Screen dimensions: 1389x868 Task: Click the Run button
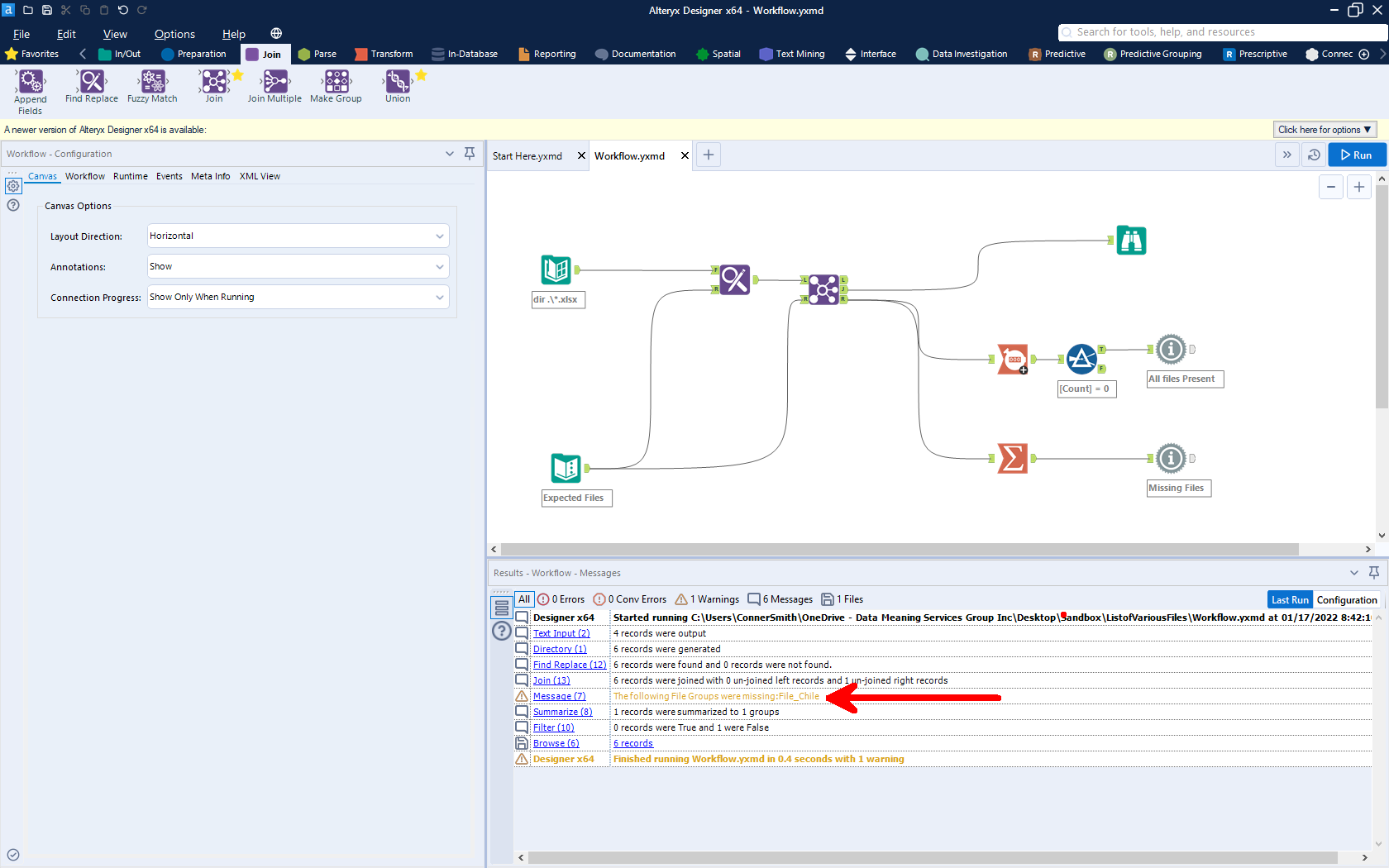(x=1357, y=155)
